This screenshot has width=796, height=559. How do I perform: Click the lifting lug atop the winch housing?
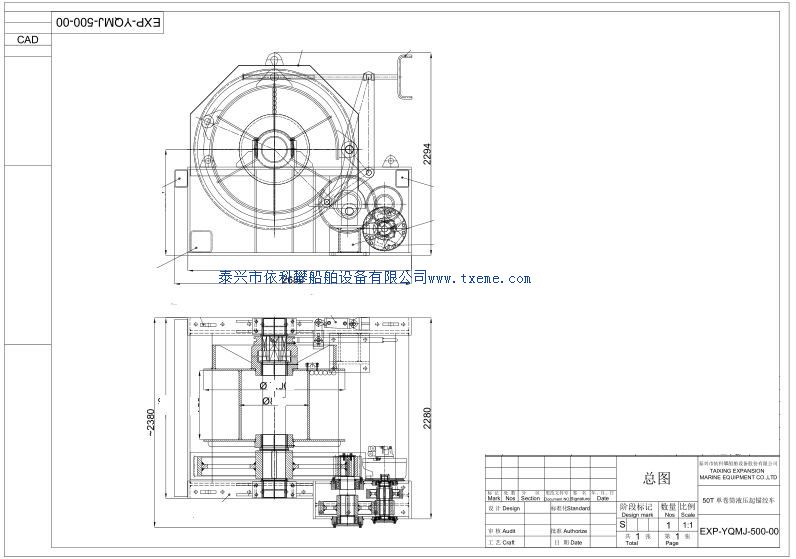click(x=271, y=59)
